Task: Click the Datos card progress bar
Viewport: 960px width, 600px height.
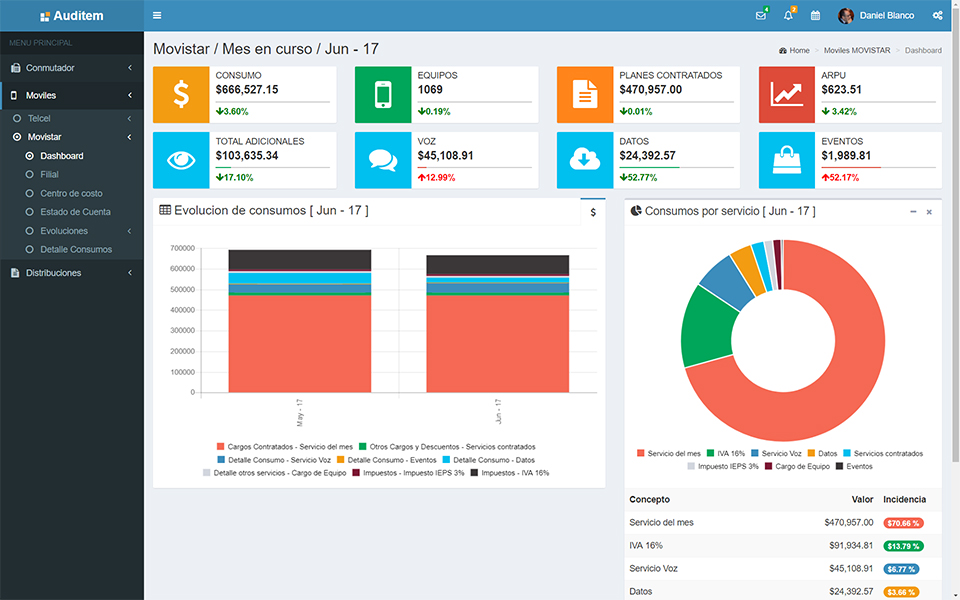Action: pyautogui.click(x=677, y=167)
